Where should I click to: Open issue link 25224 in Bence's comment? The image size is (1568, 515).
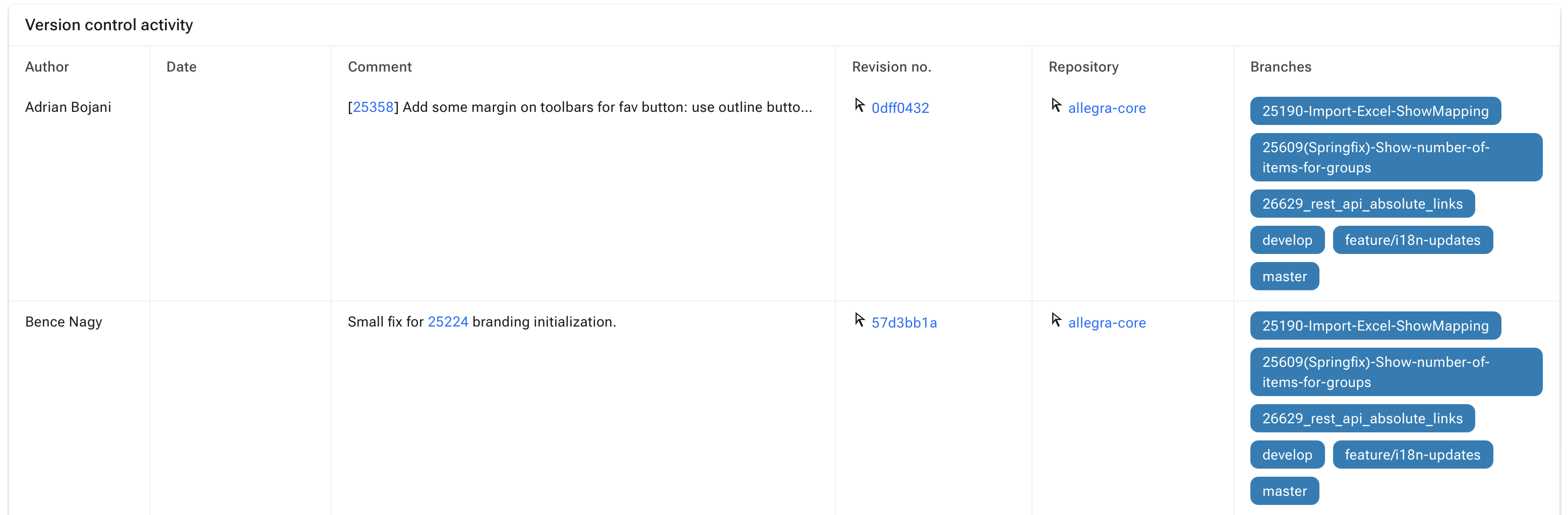click(x=448, y=321)
